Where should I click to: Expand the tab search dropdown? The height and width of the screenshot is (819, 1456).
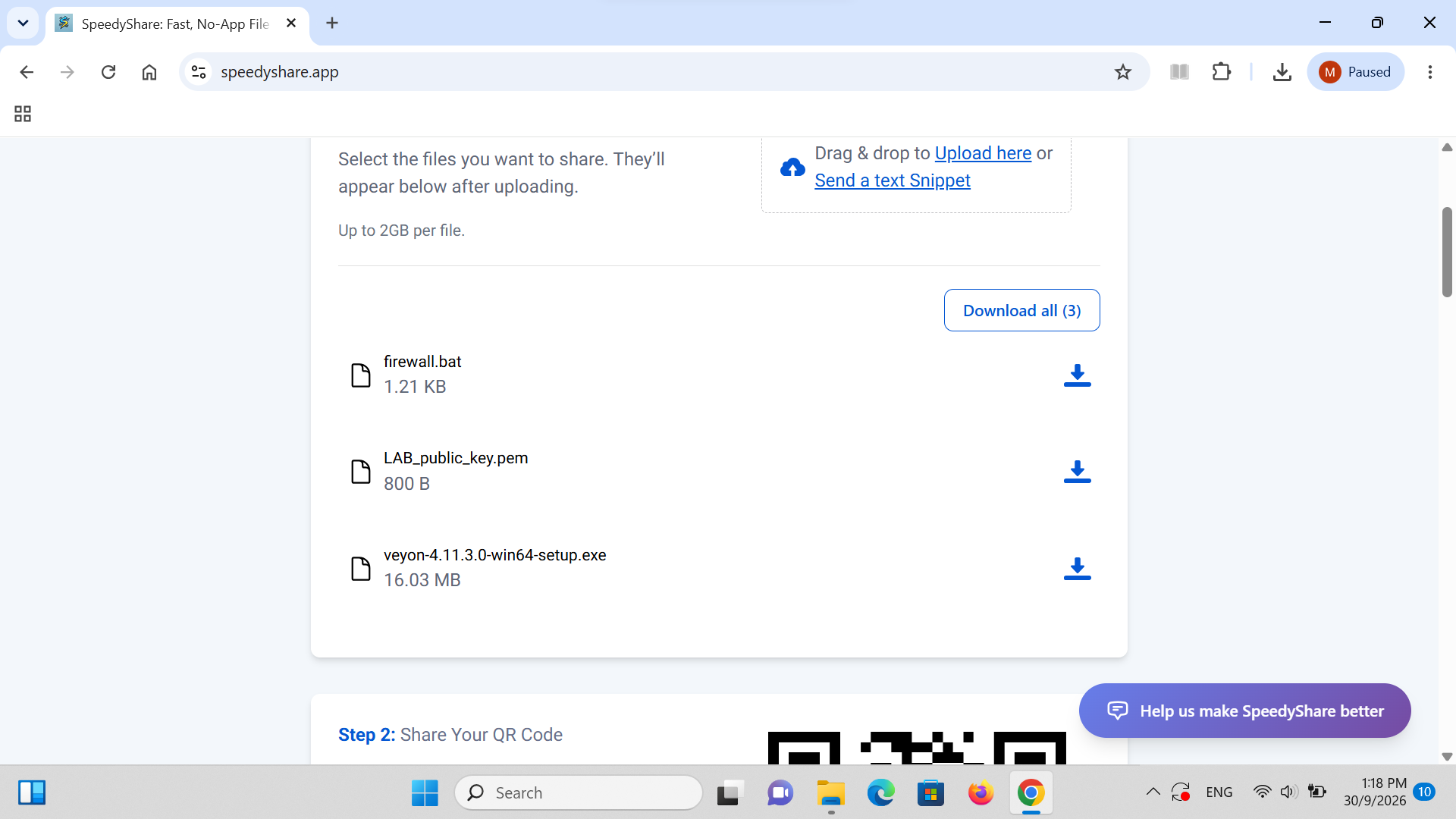pyautogui.click(x=23, y=23)
